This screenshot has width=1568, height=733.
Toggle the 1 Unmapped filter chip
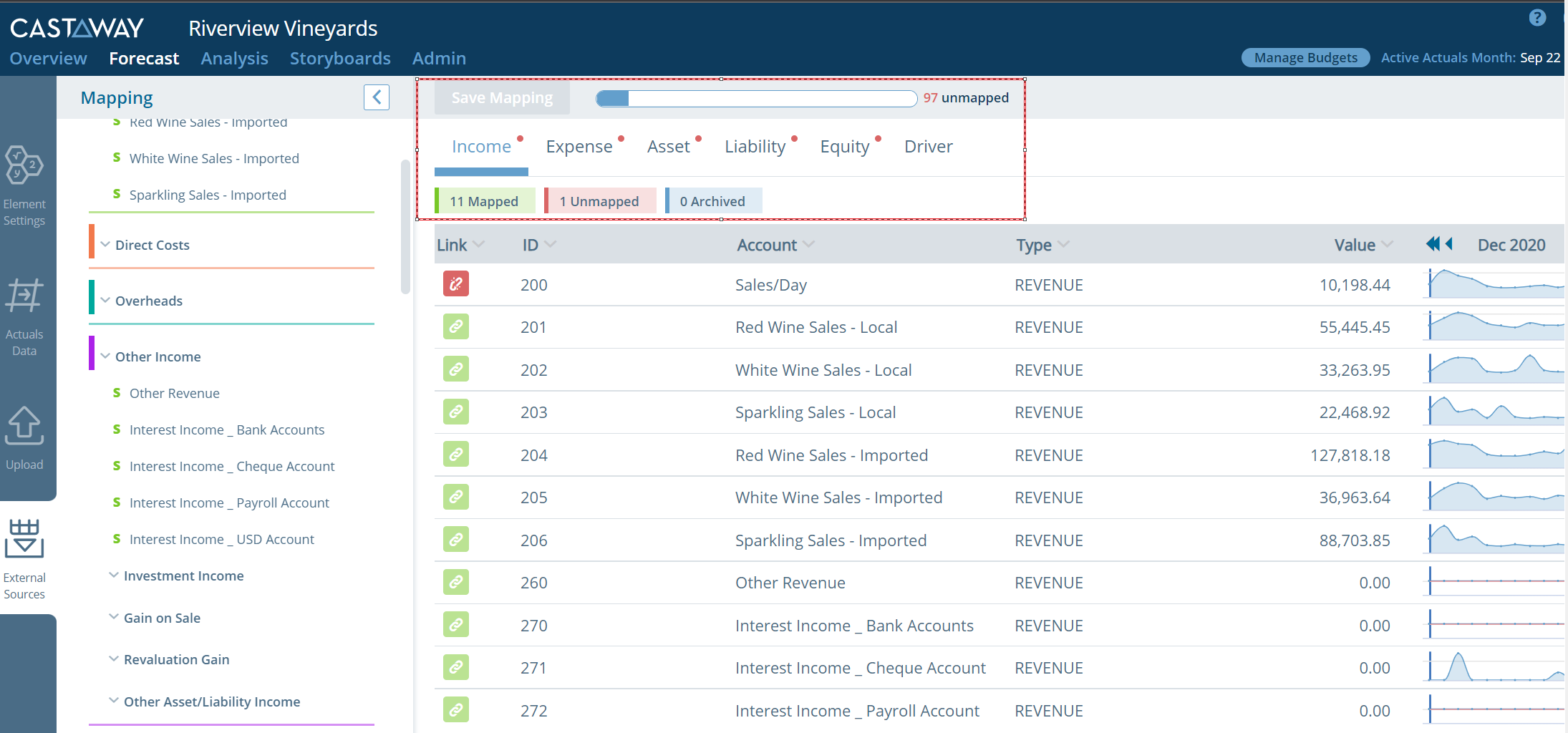[599, 200]
